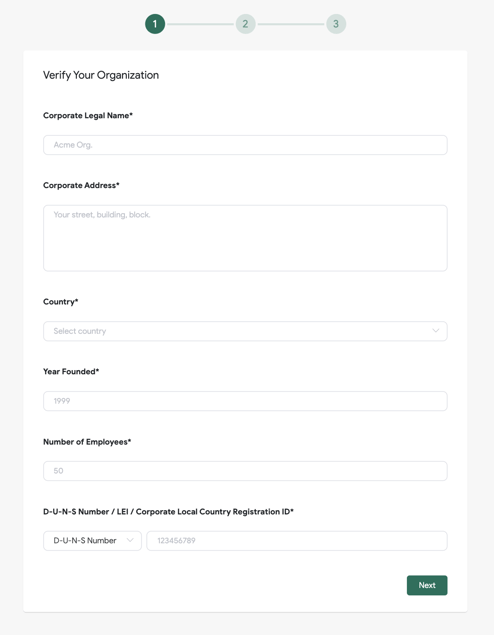
Task: Click the green Next button
Action: 427,585
